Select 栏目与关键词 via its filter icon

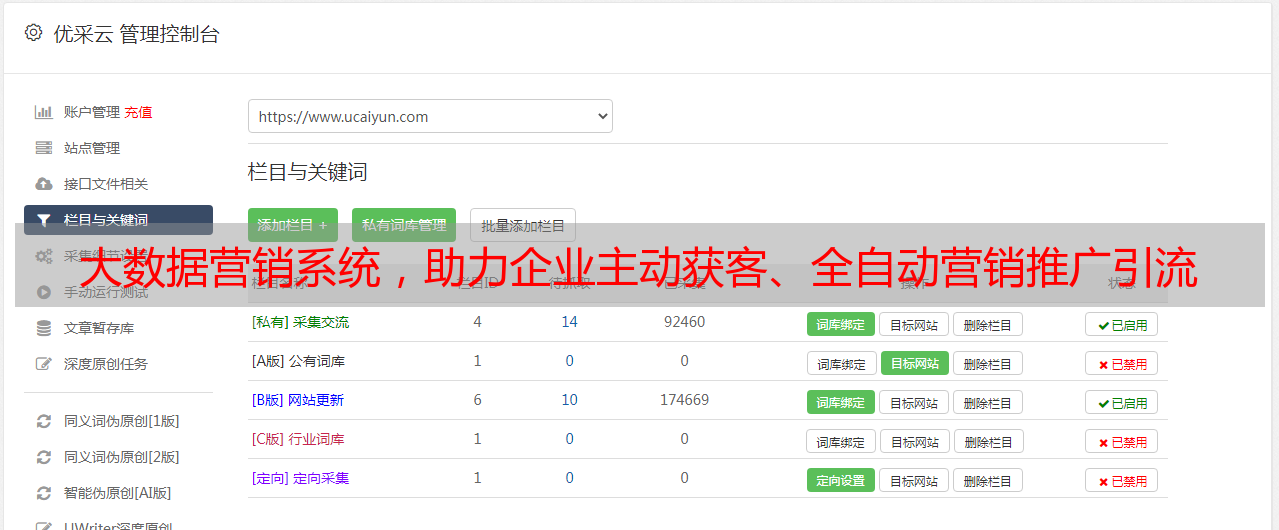pyautogui.click(x=43, y=220)
